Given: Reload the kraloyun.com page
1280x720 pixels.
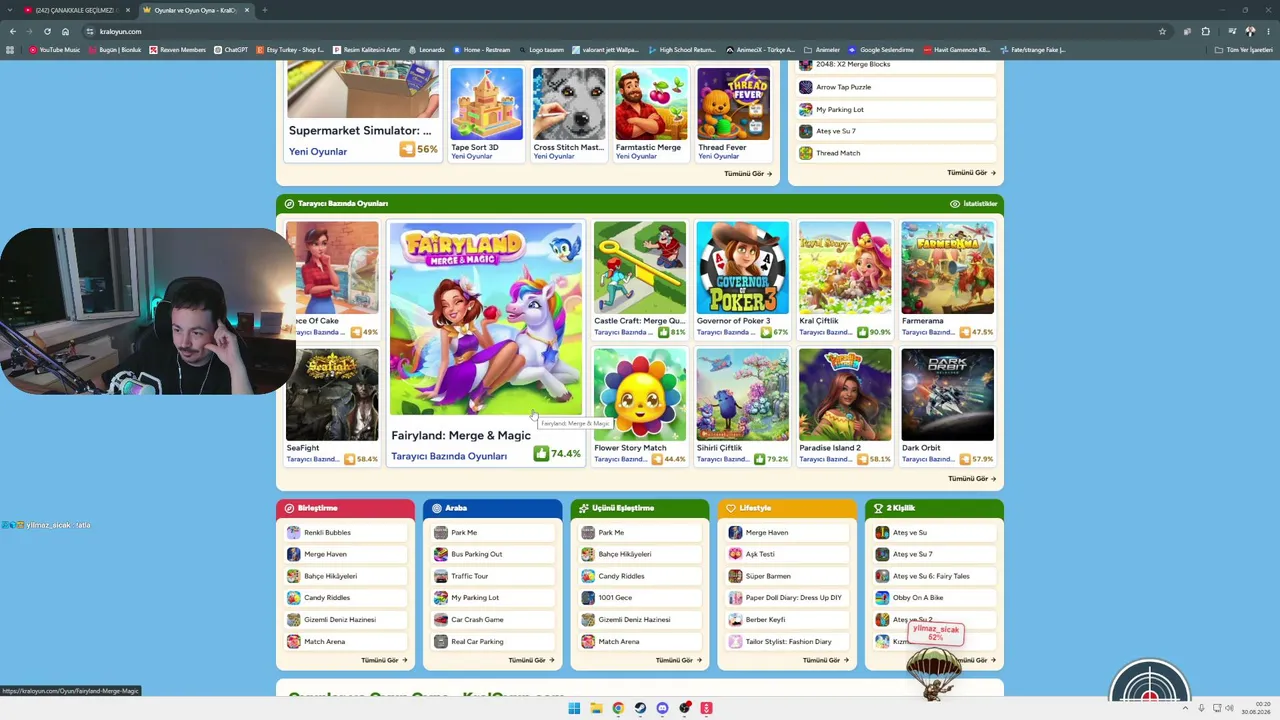Looking at the screenshot, I should 47,31.
